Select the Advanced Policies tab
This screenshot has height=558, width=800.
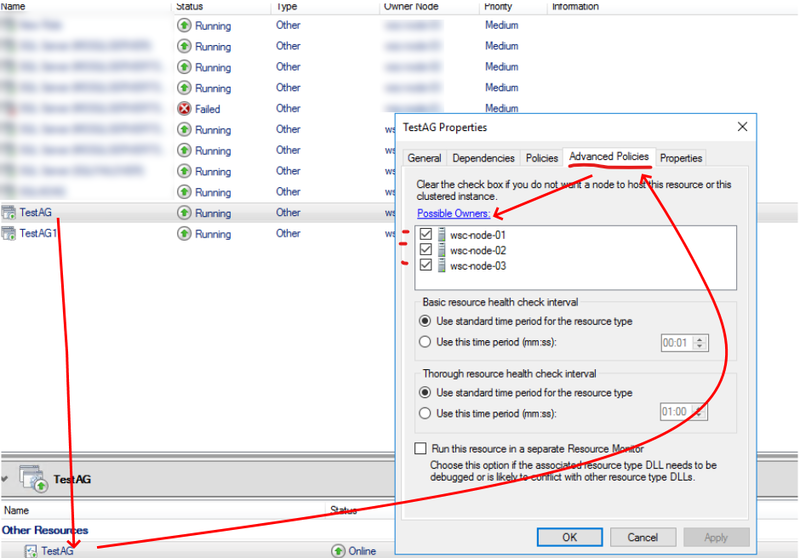(609, 157)
